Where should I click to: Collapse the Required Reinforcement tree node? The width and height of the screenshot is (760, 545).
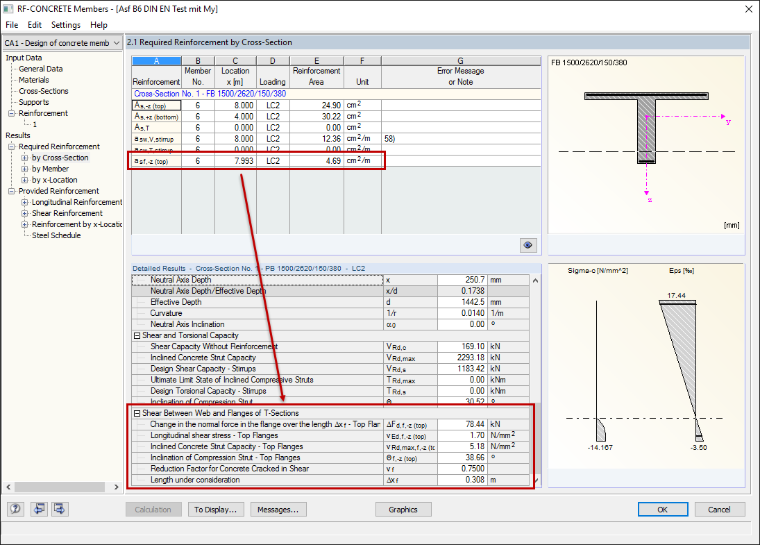12,146
